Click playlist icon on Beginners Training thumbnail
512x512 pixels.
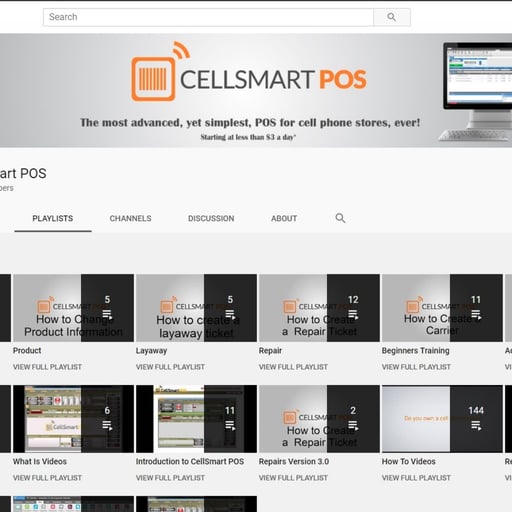coord(476,314)
